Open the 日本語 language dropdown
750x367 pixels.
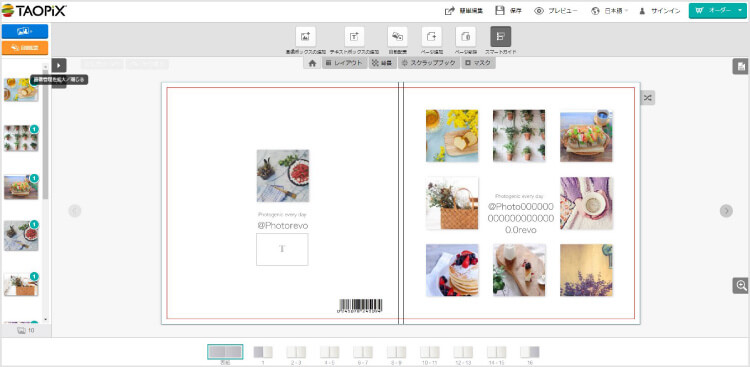pyautogui.click(x=609, y=11)
